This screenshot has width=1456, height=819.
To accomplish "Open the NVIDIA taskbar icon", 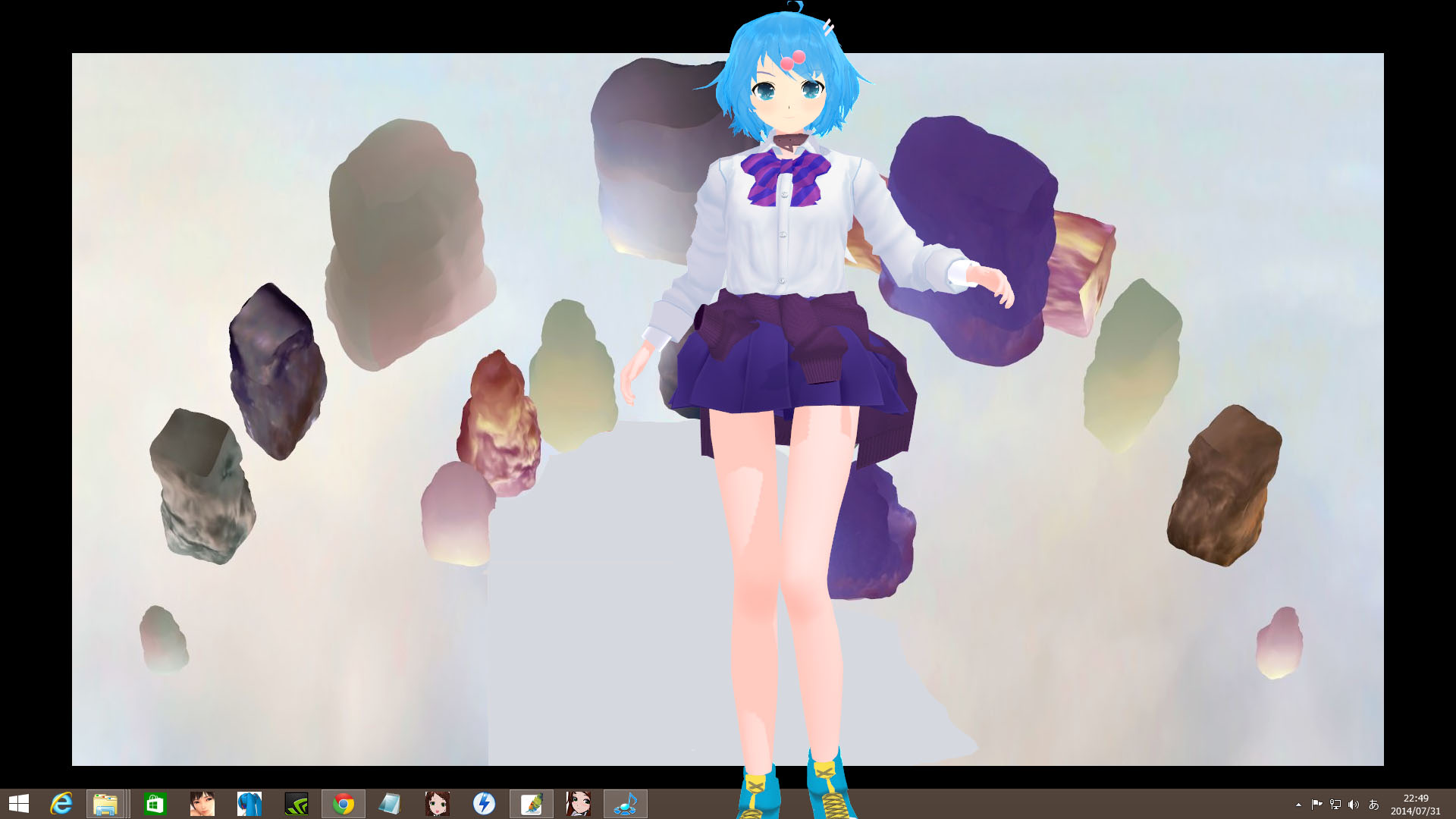I will (x=297, y=804).
